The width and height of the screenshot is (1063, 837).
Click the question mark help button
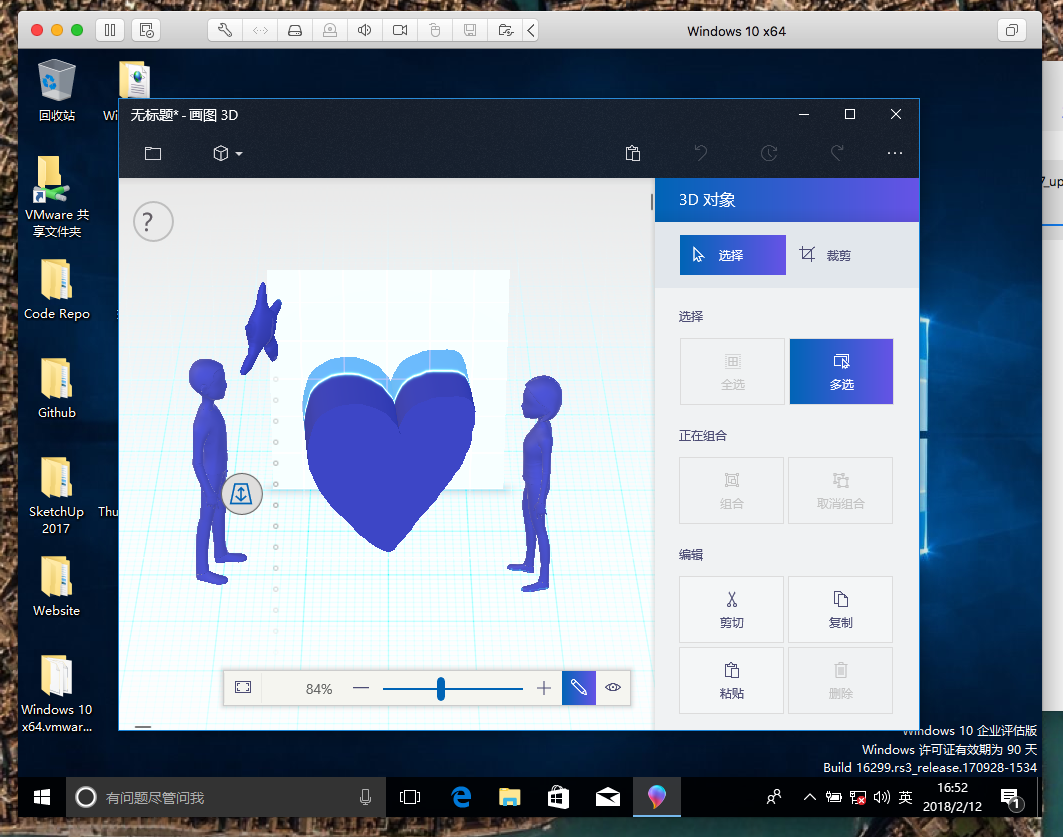coord(153,221)
